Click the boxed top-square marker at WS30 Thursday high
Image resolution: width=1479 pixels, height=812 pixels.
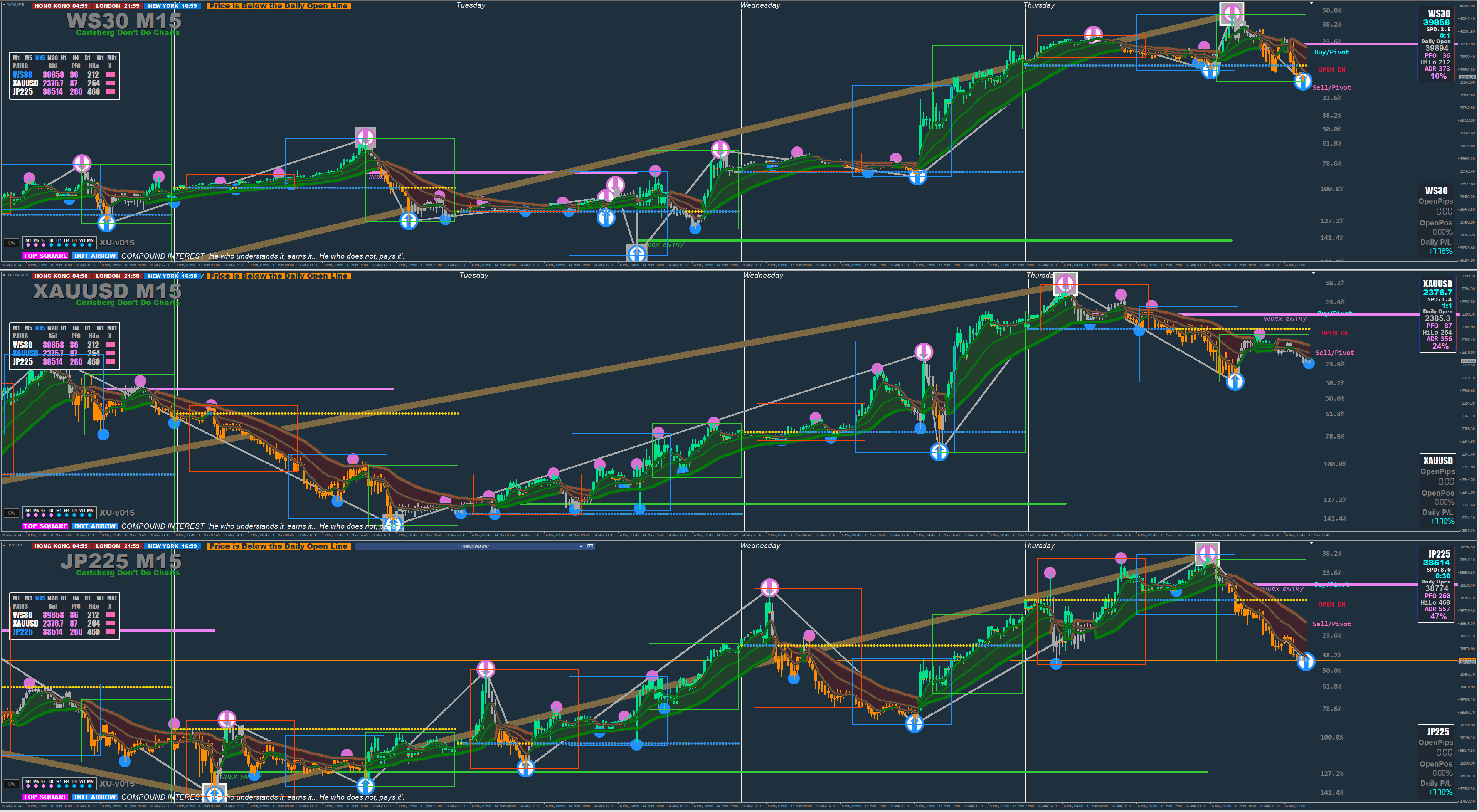(1232, 13)
